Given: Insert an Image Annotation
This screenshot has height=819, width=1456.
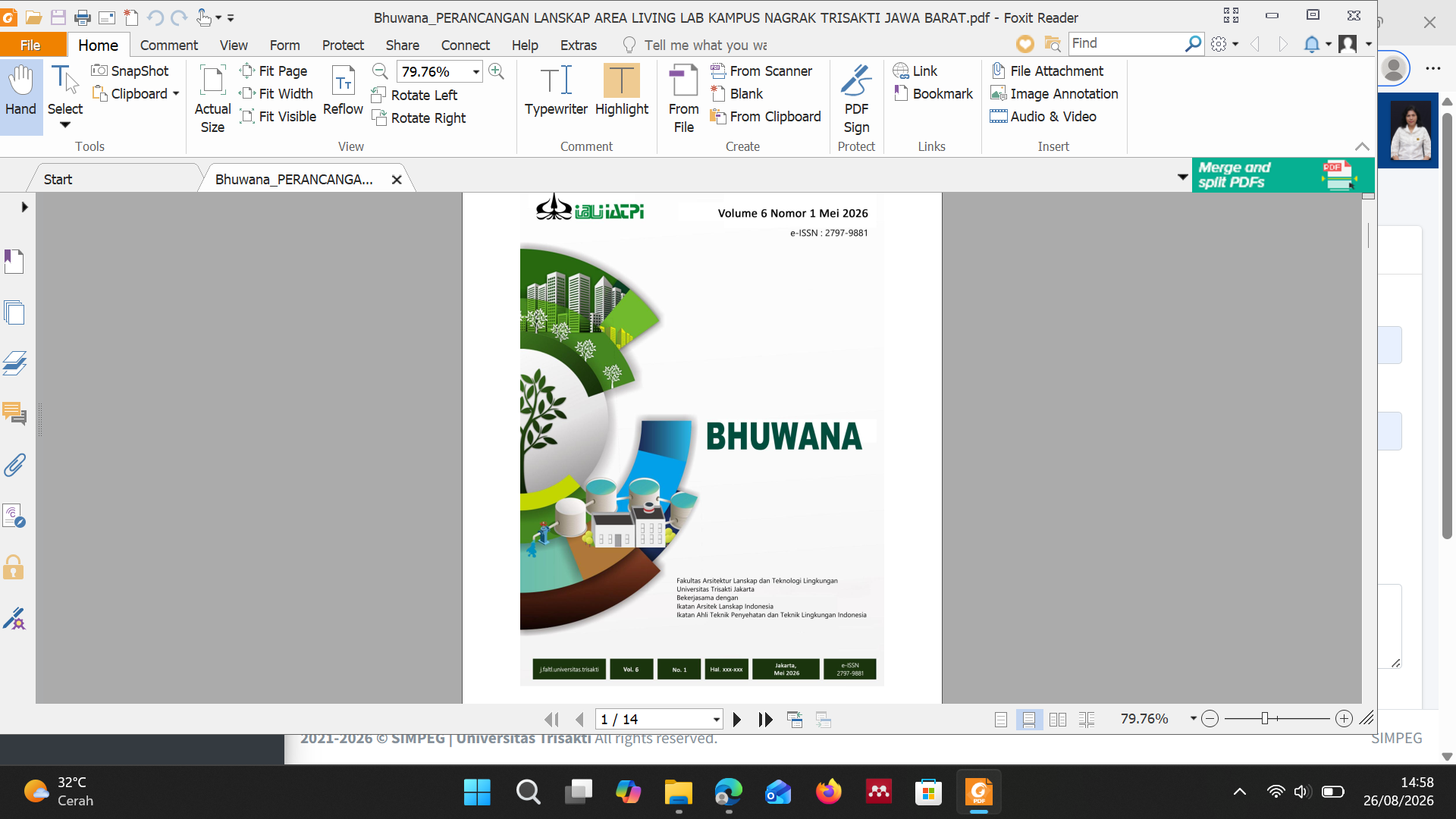Looking at the screenshot, I should tap(1055, 93).
